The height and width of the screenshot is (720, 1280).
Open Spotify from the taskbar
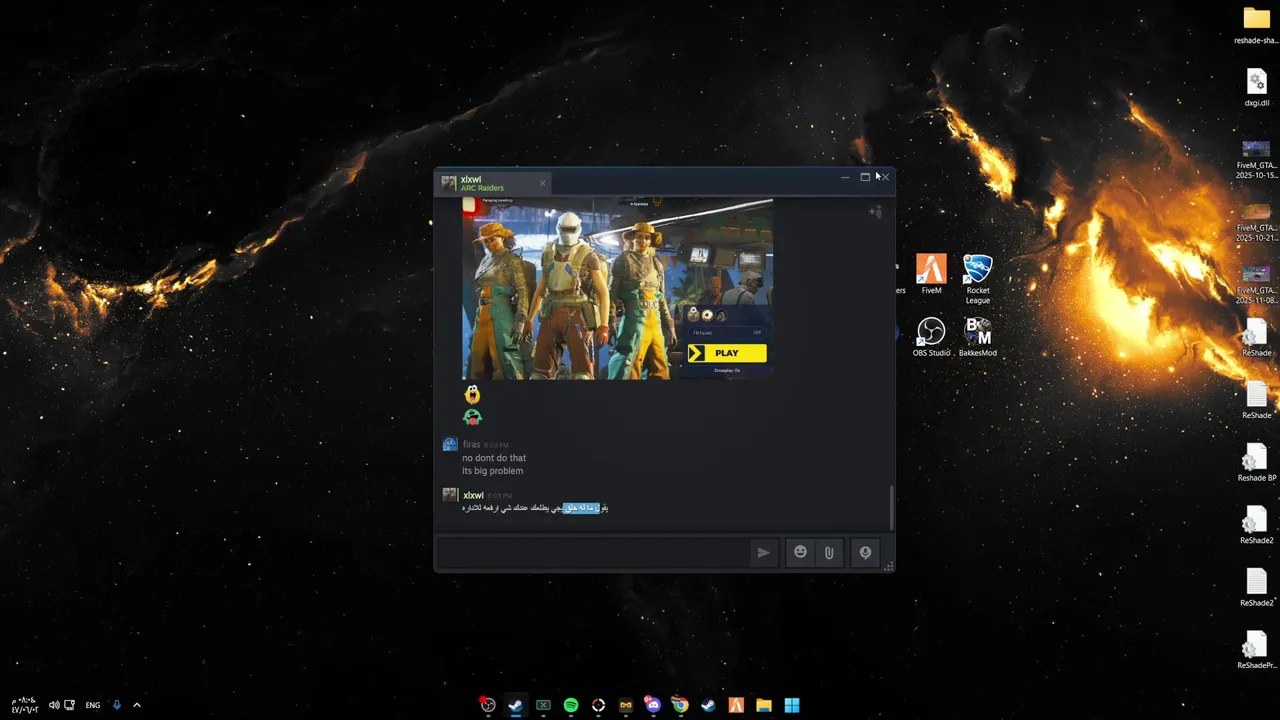[571, 705]
